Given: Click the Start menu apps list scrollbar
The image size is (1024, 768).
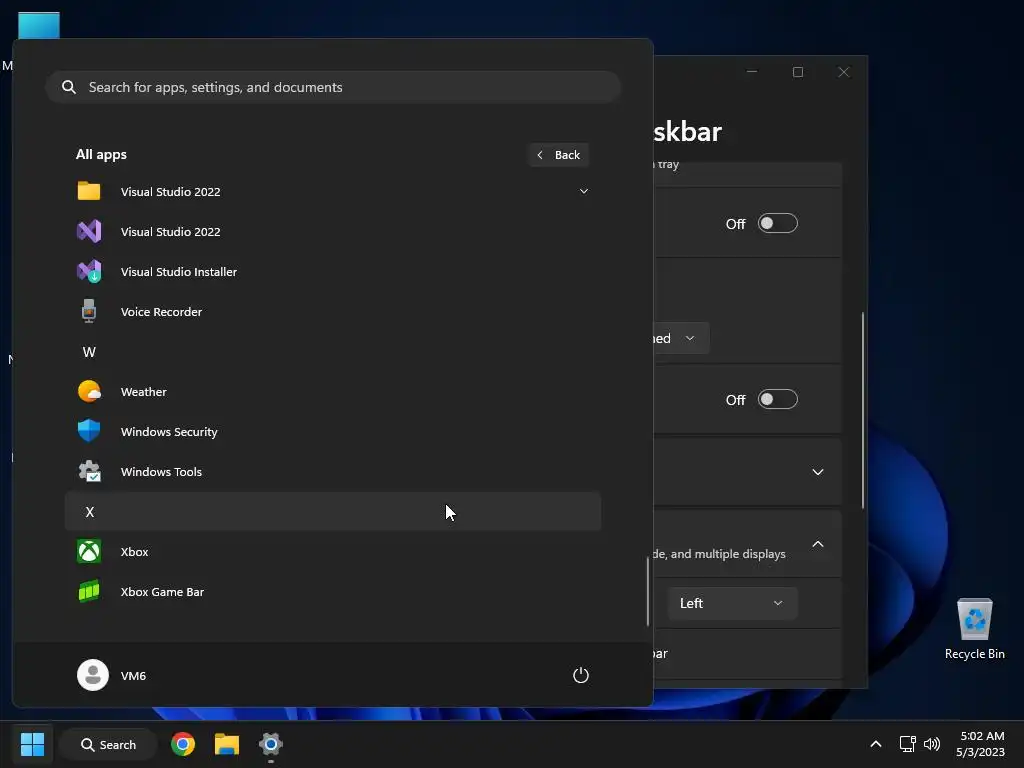Looking at the screenshot, I should tap(648, 592).
